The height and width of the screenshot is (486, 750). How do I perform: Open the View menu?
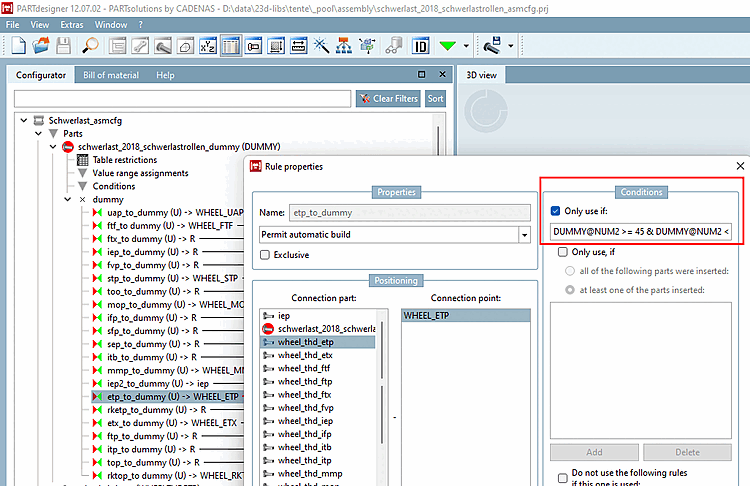click(40, 25)
